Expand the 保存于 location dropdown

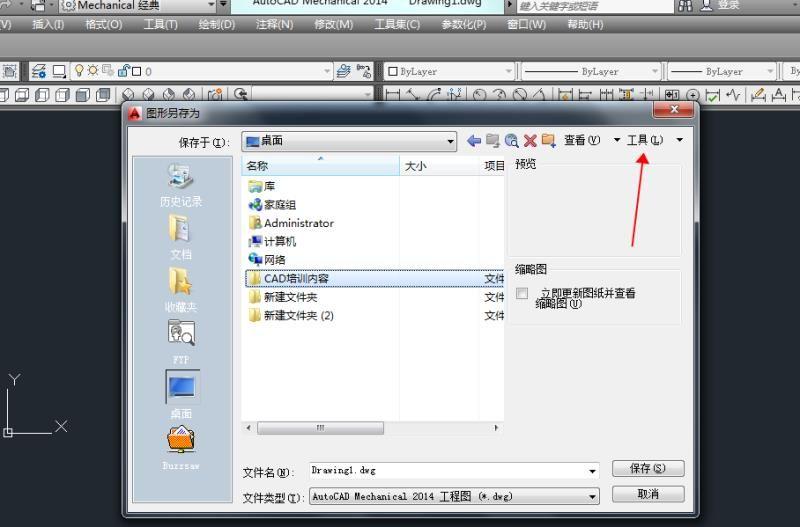click(451, 141)
